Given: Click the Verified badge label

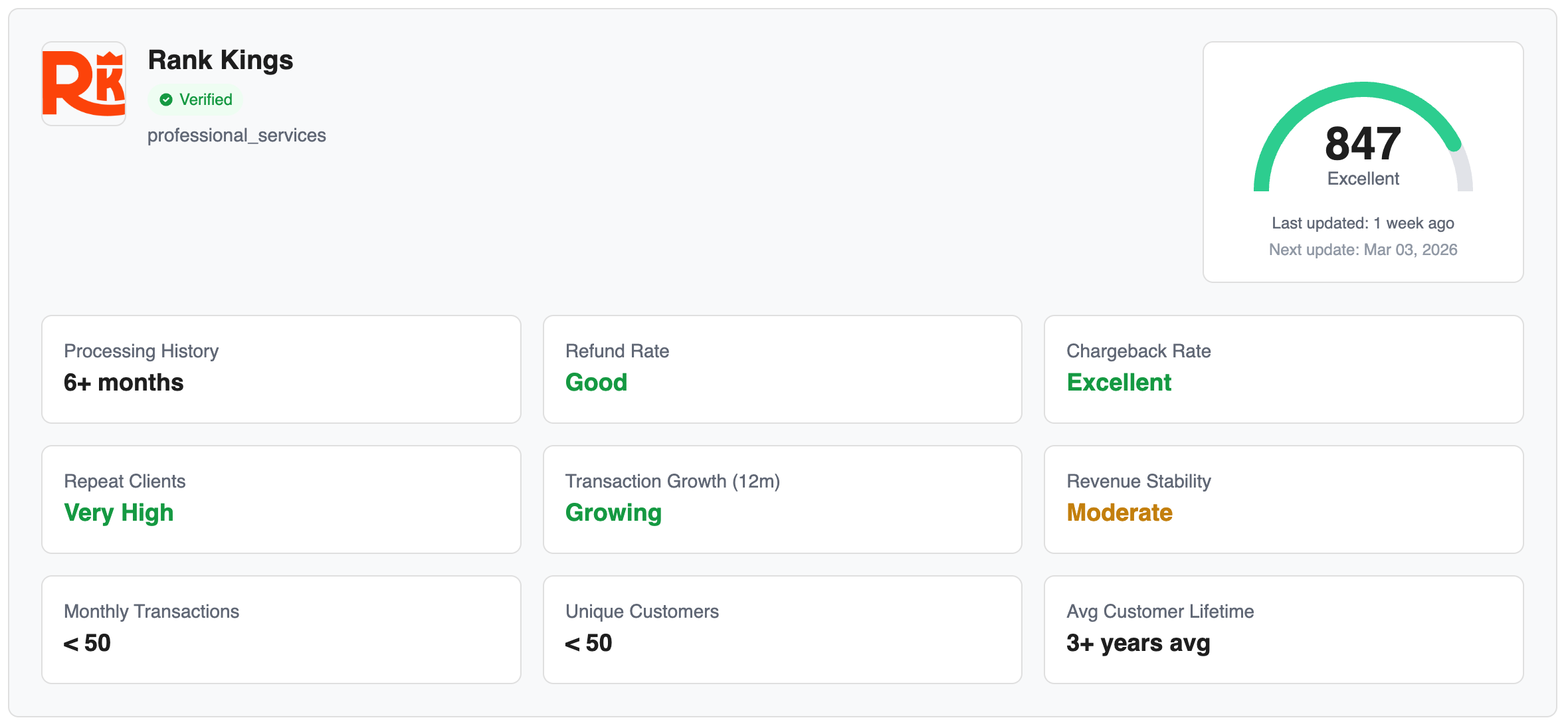Looking at the screenshot, I should (x=205, y=100).
